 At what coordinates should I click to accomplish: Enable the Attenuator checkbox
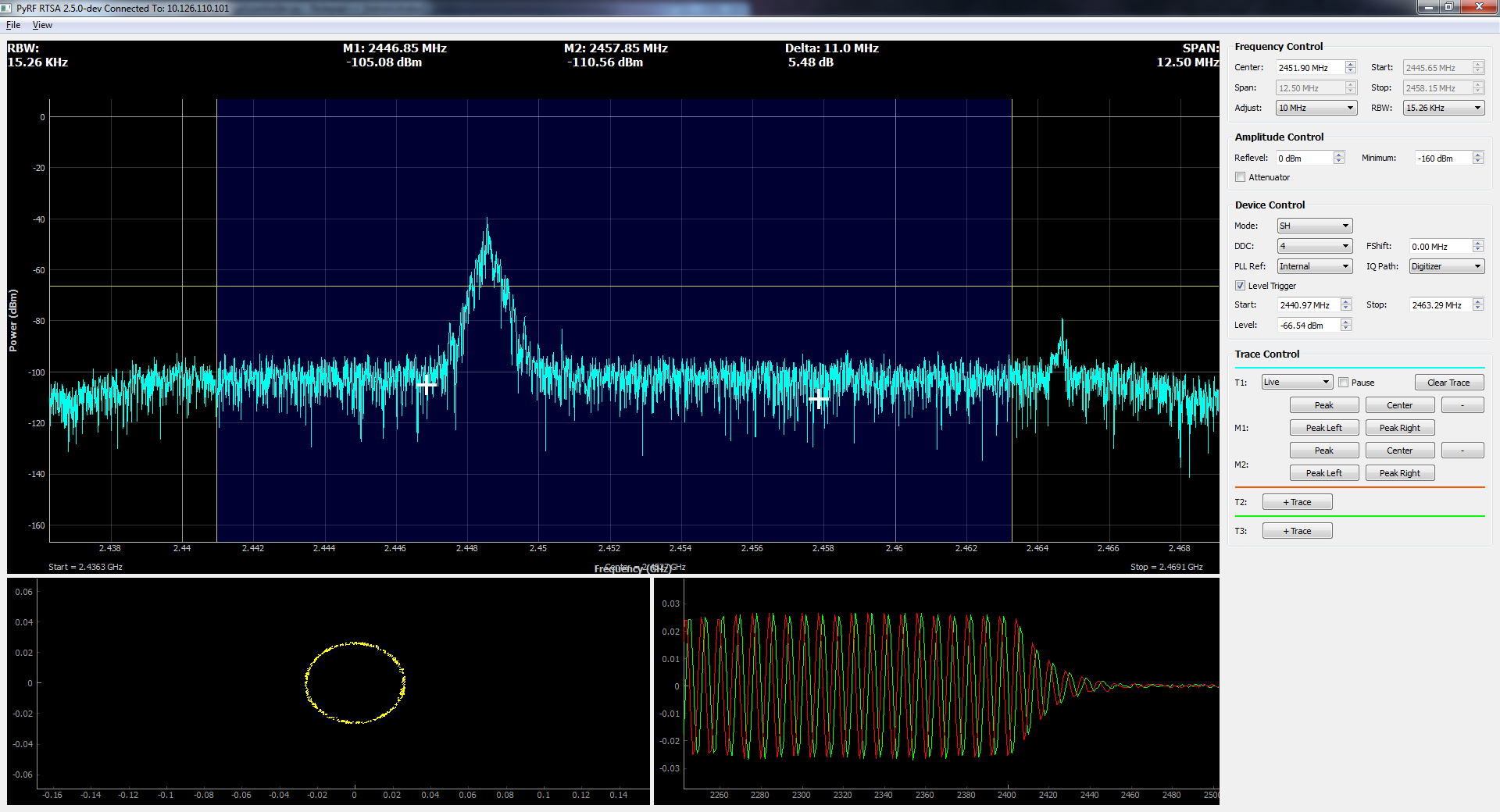pos(1240,176)
